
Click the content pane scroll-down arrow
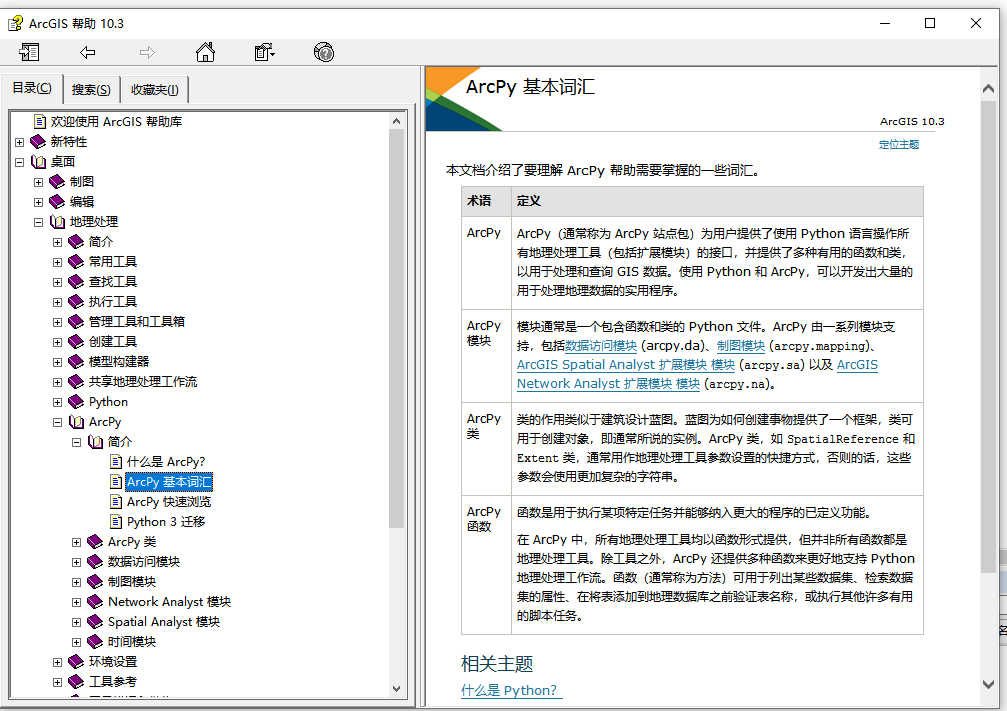[988, 685]
